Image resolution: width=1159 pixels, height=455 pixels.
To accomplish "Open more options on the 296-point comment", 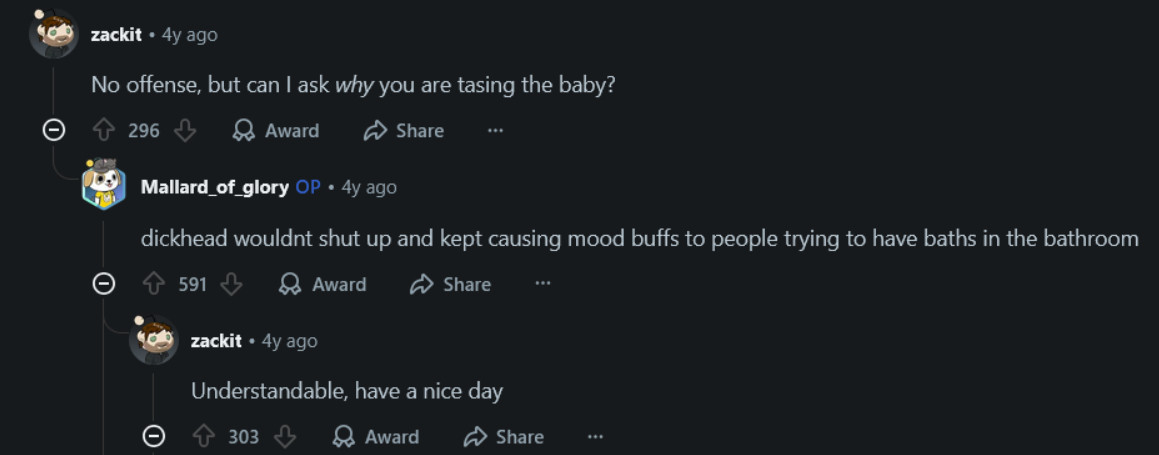I will tap(495, 131).
